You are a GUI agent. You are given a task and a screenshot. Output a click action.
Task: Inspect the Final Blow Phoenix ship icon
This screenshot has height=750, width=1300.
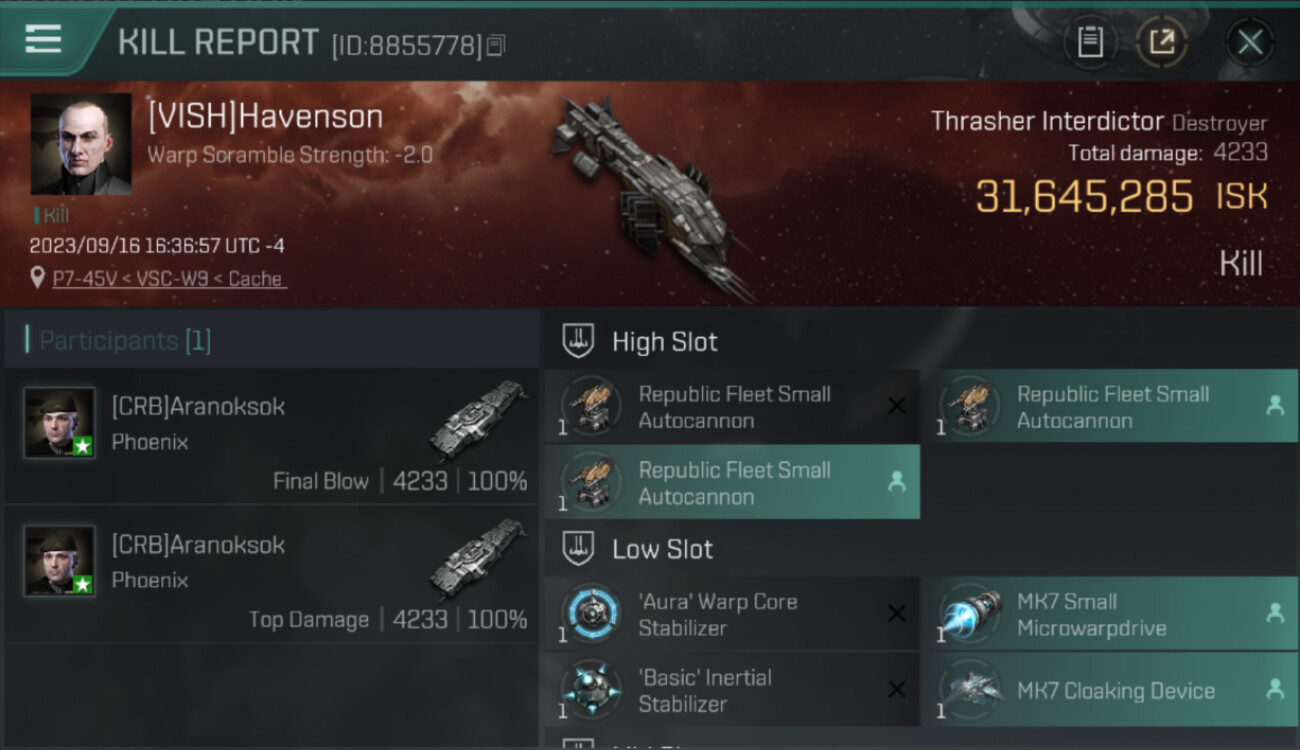pos(479,419)
